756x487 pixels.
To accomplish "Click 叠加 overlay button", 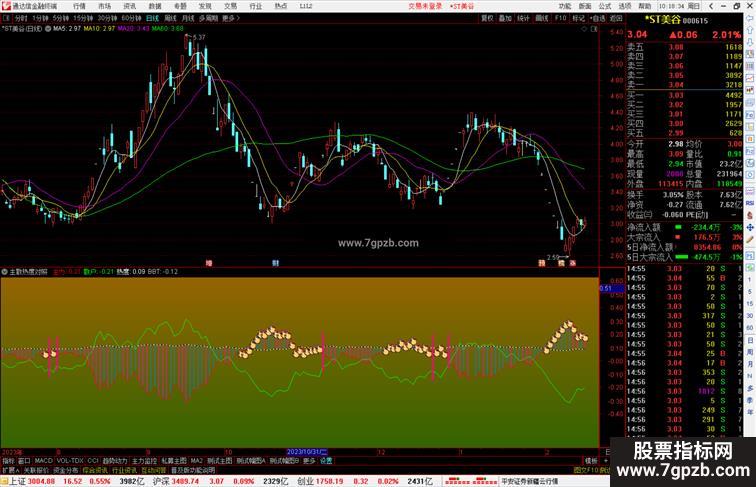I will 505,18.
